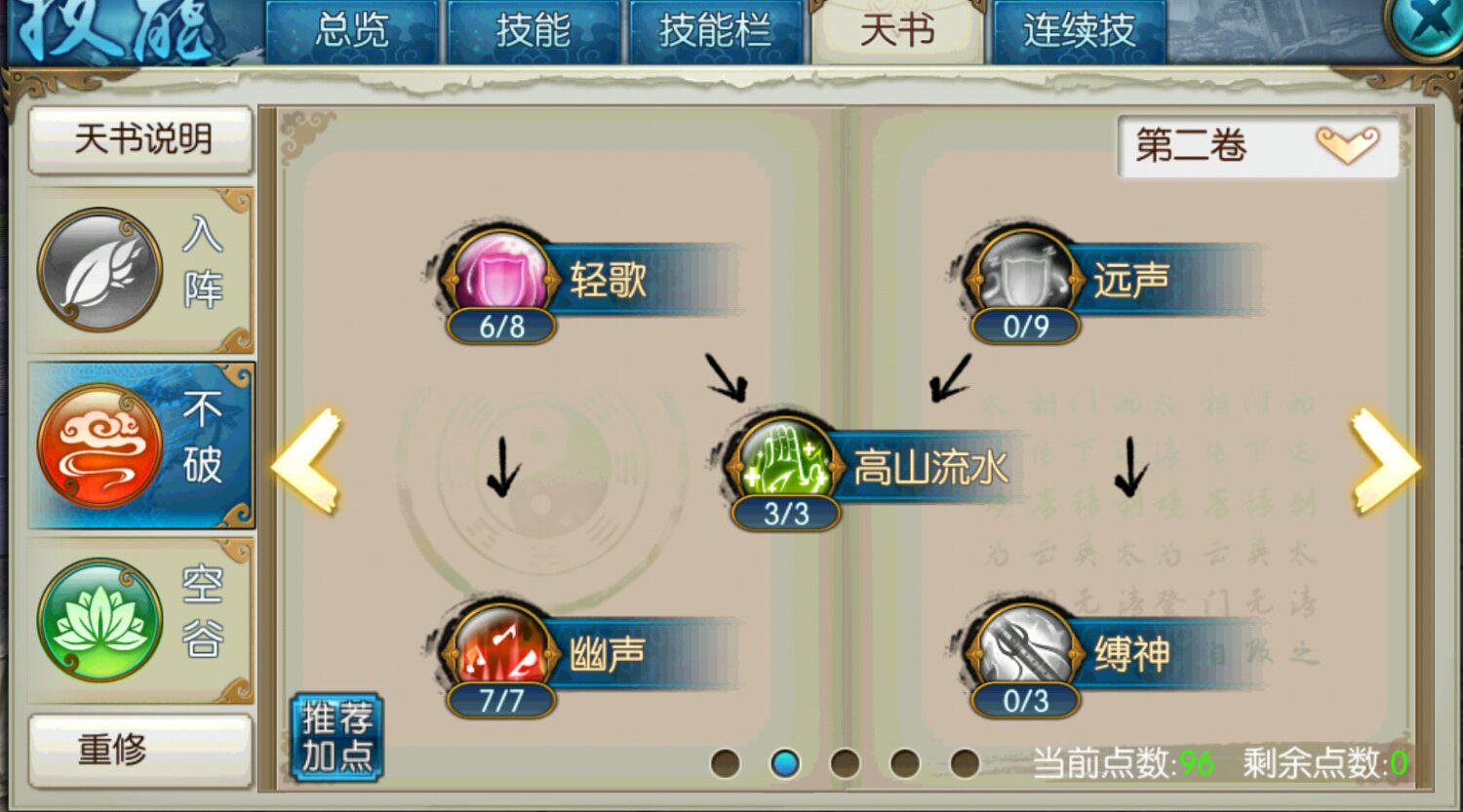Go to next page with right arrow

(1384, 460)
